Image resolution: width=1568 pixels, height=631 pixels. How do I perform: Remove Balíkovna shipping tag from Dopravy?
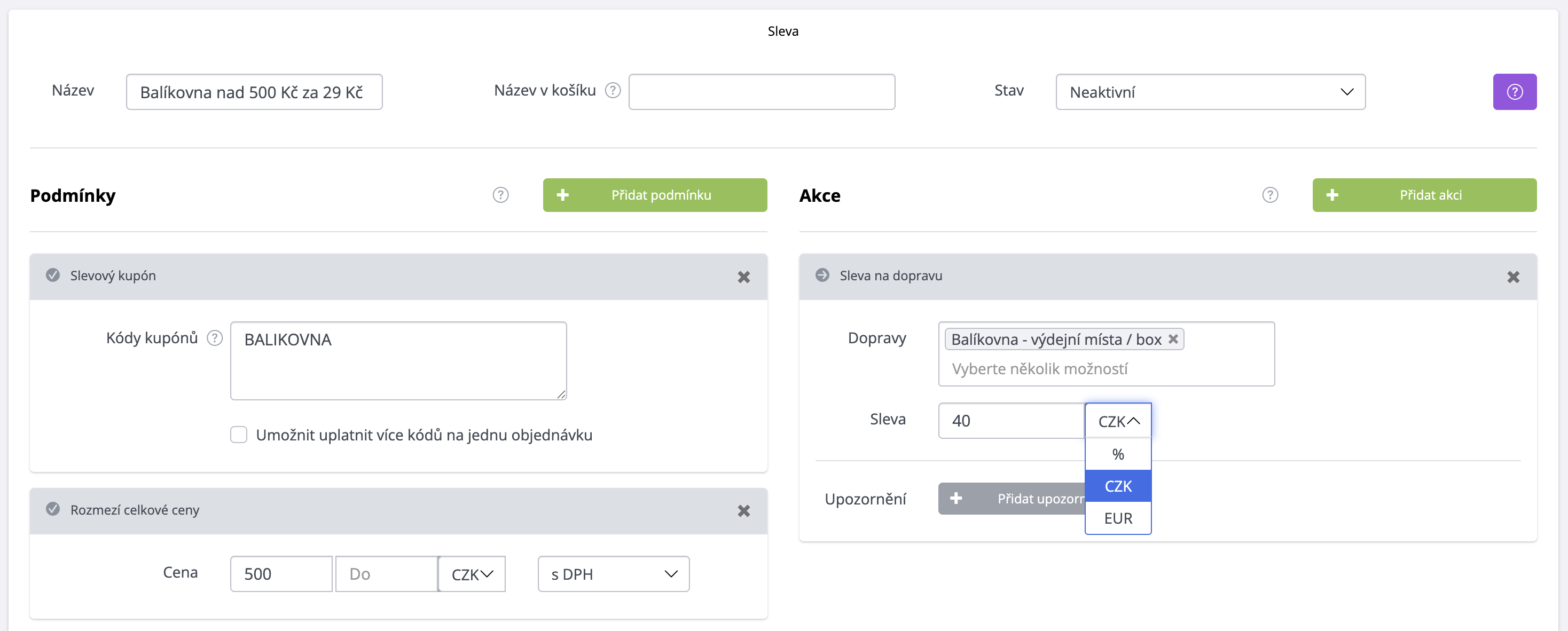tap(1173, 339)
